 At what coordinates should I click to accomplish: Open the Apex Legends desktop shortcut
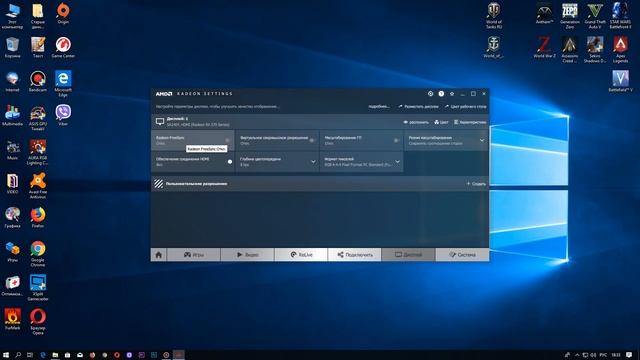(620, 49)
